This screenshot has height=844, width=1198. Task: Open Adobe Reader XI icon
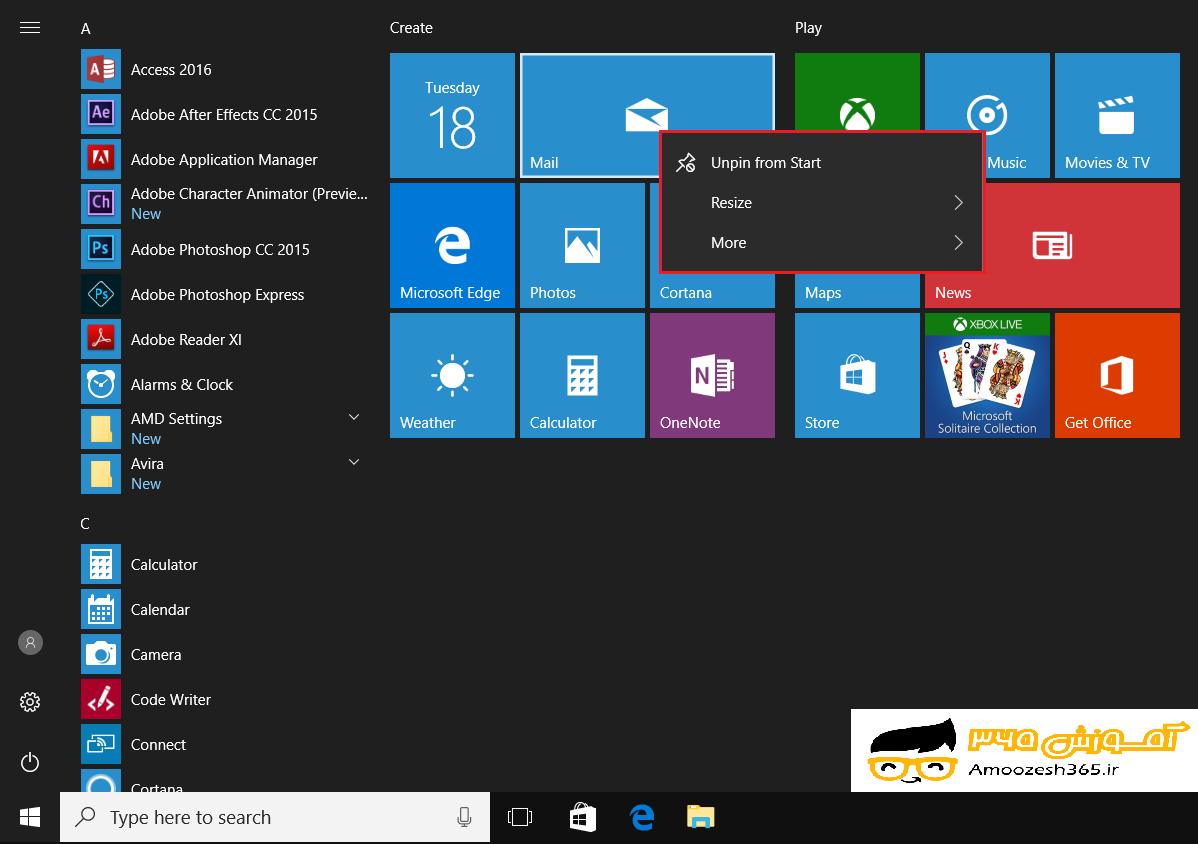click(x=101, y=339)
